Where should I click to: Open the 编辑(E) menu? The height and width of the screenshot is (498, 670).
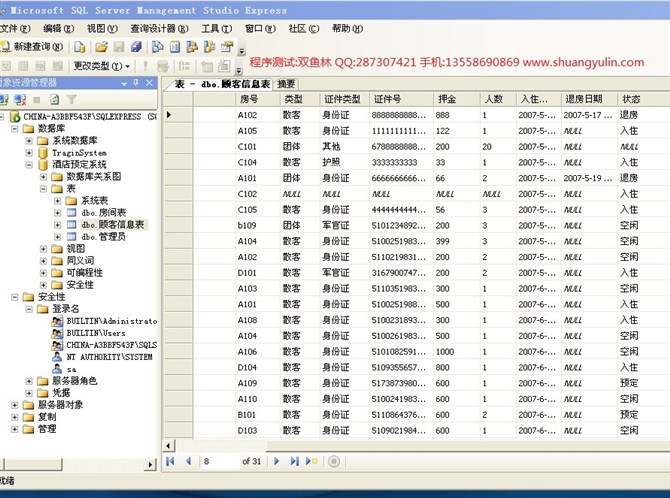tap(59, 29)
